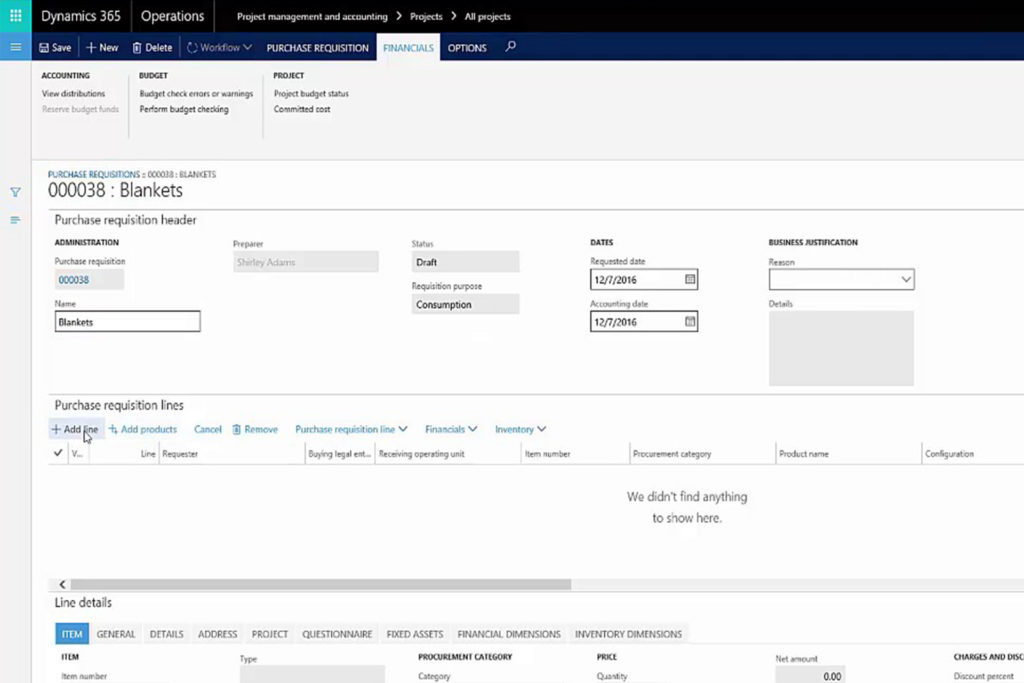Click View distributions

point(73,93)
